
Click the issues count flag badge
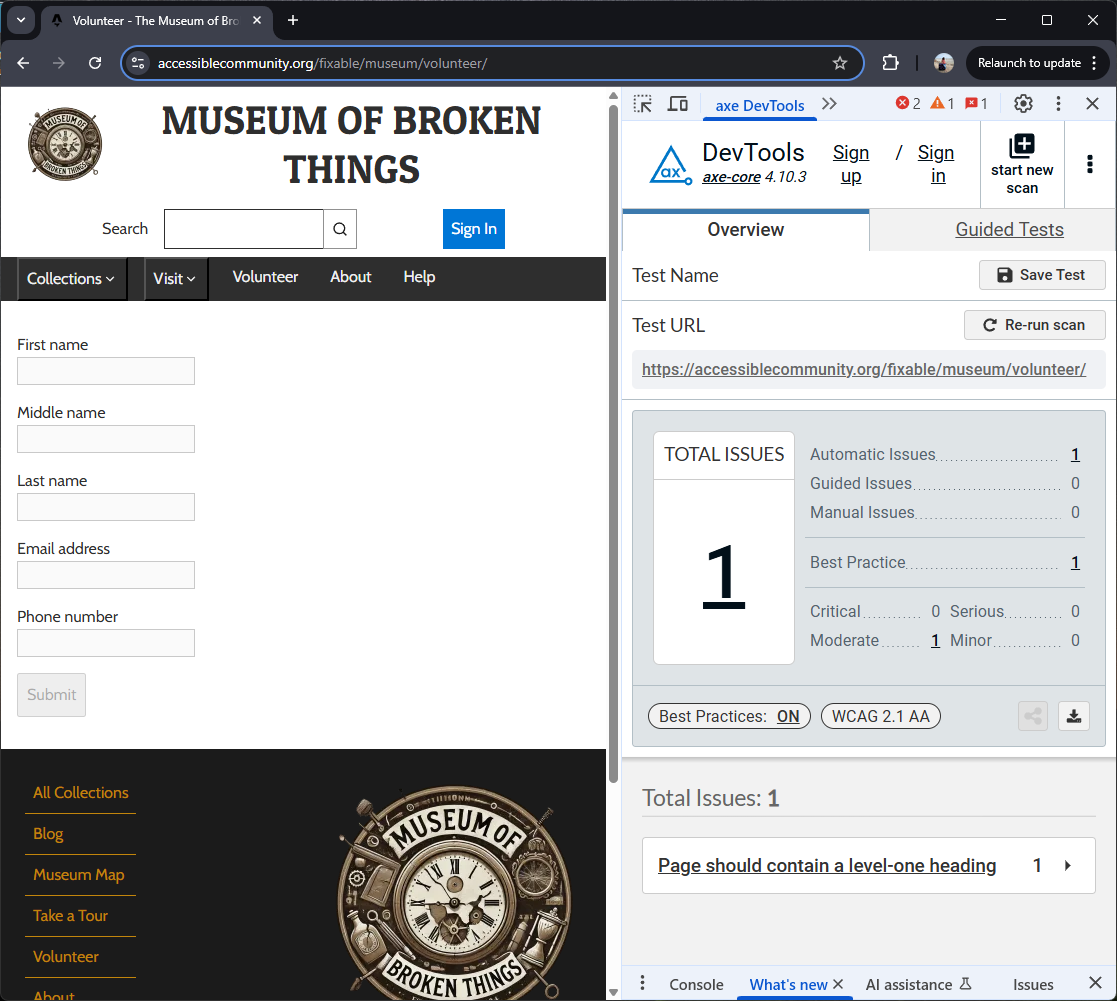976,103
